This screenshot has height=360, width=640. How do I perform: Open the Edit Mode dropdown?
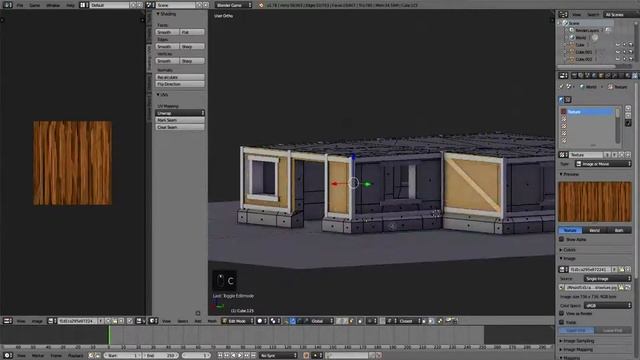238,321
